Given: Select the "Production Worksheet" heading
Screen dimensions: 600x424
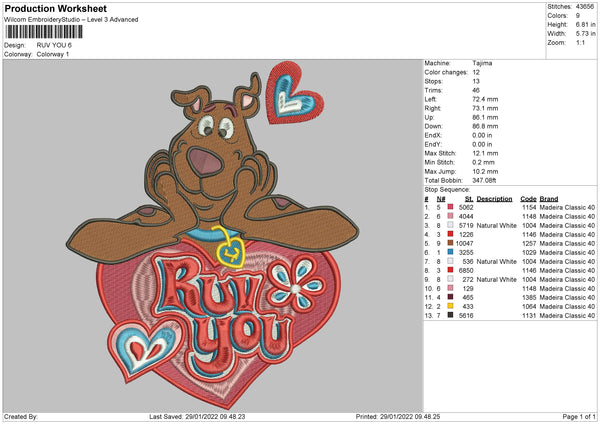Looking at the screenshot, I should pyautogui.click(x=55, y=8).
